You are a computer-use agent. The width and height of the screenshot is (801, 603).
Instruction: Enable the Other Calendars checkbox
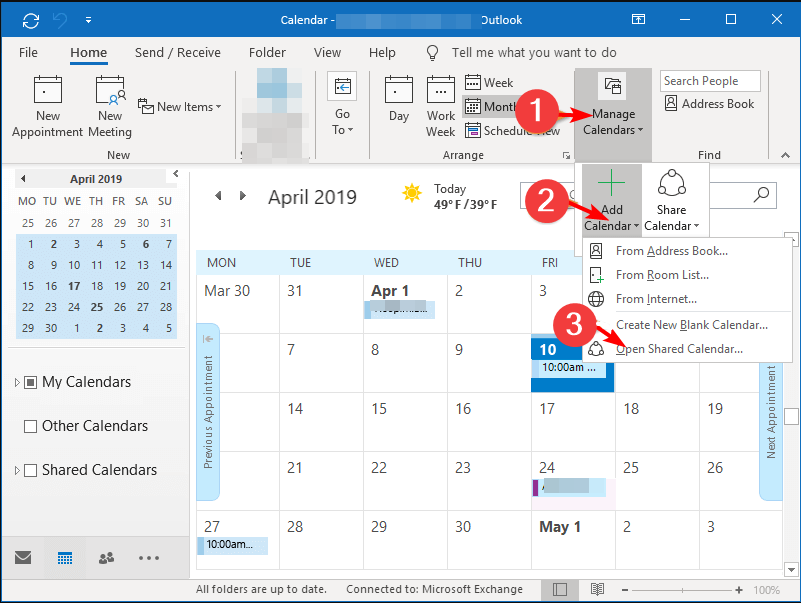[x=30, y=426]
